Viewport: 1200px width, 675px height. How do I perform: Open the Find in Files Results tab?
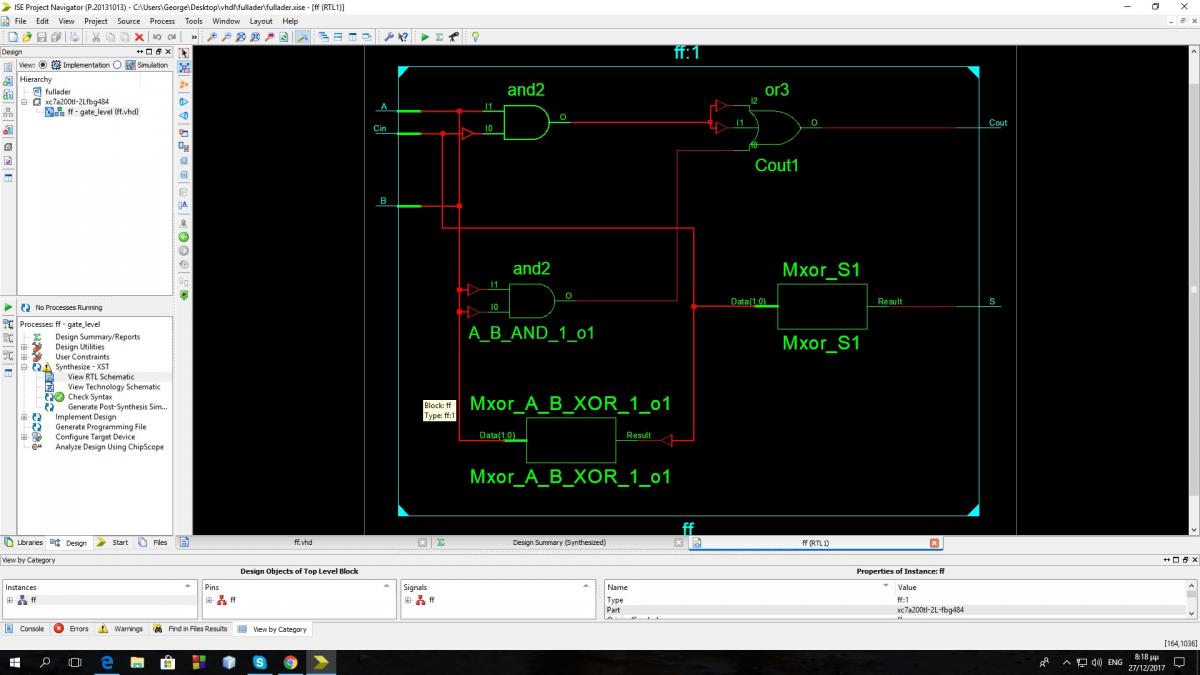tap(191, 629)
